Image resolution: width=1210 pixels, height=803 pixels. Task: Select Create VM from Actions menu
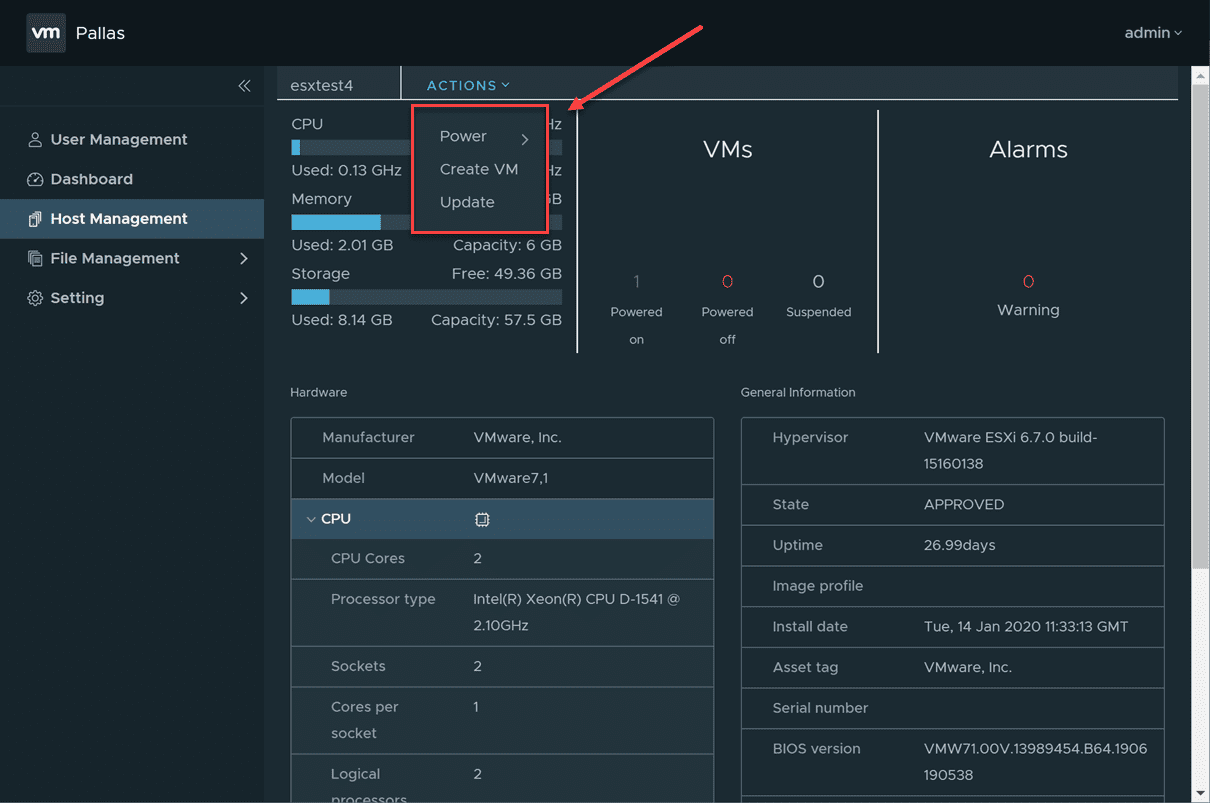click(x=479, y=170)
